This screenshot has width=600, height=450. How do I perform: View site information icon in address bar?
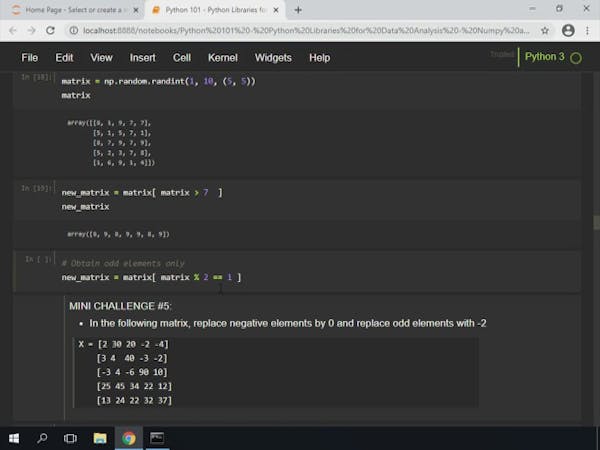click(x=74, y=30)
